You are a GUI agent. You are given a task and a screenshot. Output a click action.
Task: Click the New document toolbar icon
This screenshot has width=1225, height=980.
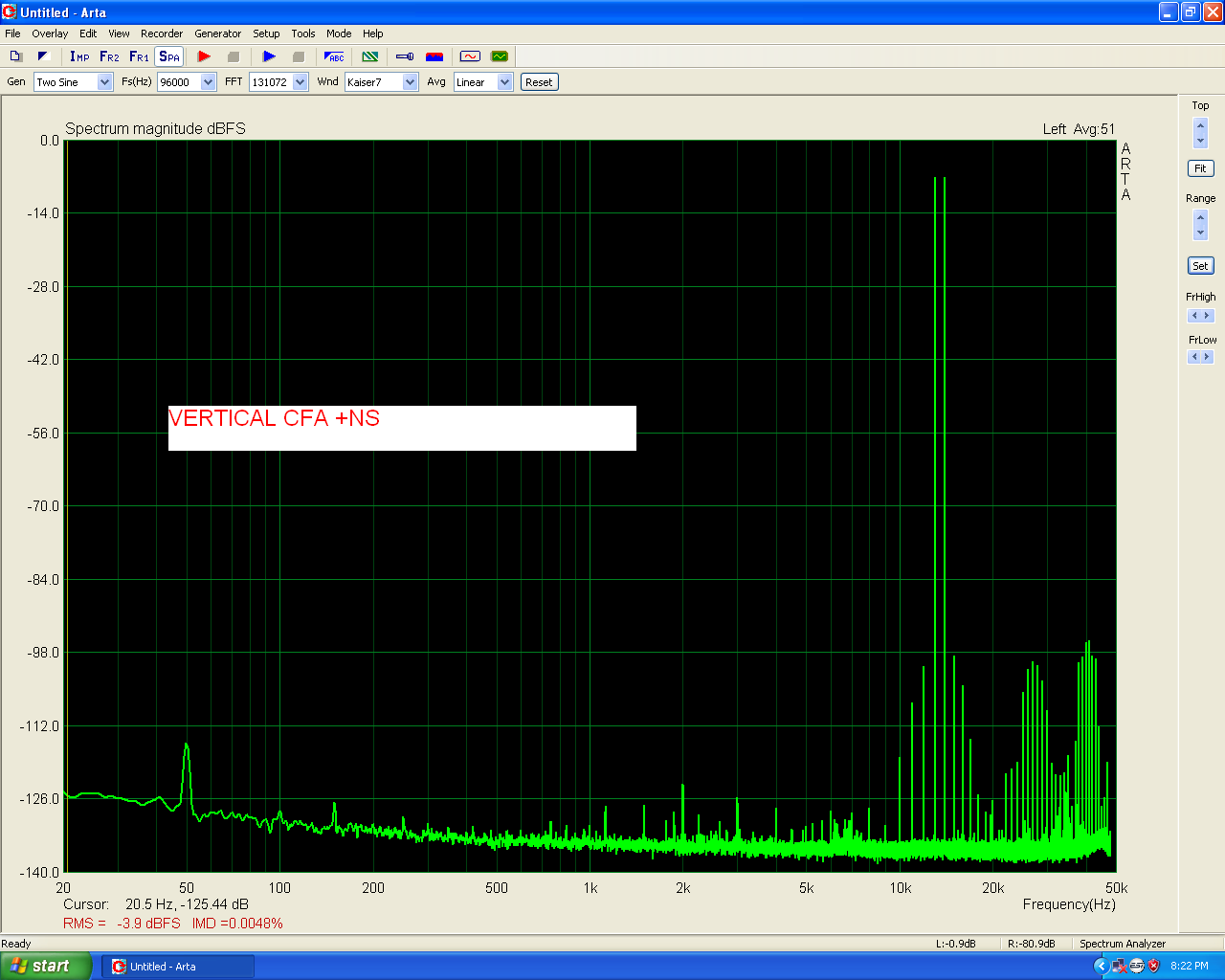(x=15, y=56)
